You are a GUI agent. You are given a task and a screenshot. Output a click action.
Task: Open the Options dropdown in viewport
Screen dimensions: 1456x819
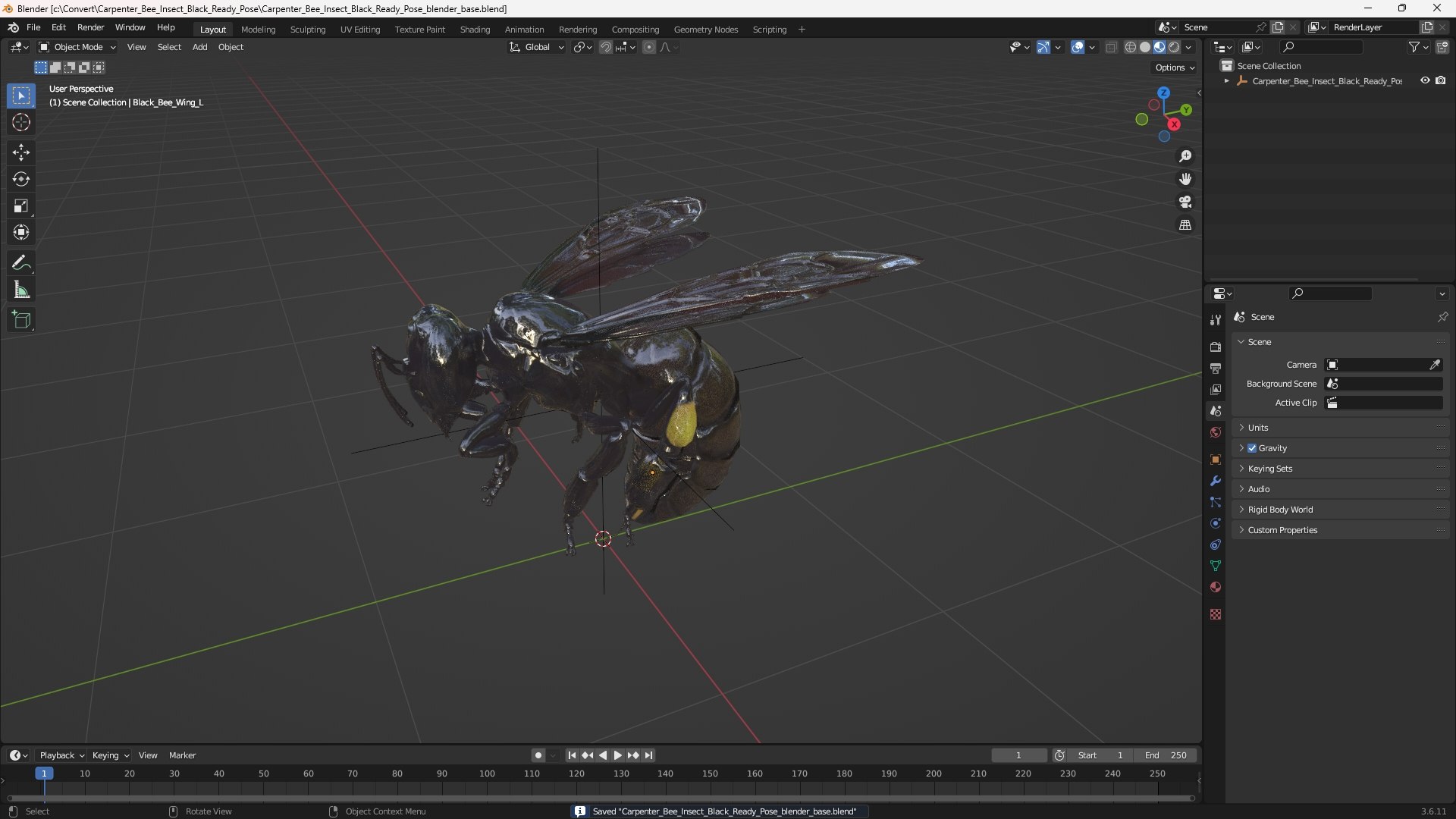1174,67
